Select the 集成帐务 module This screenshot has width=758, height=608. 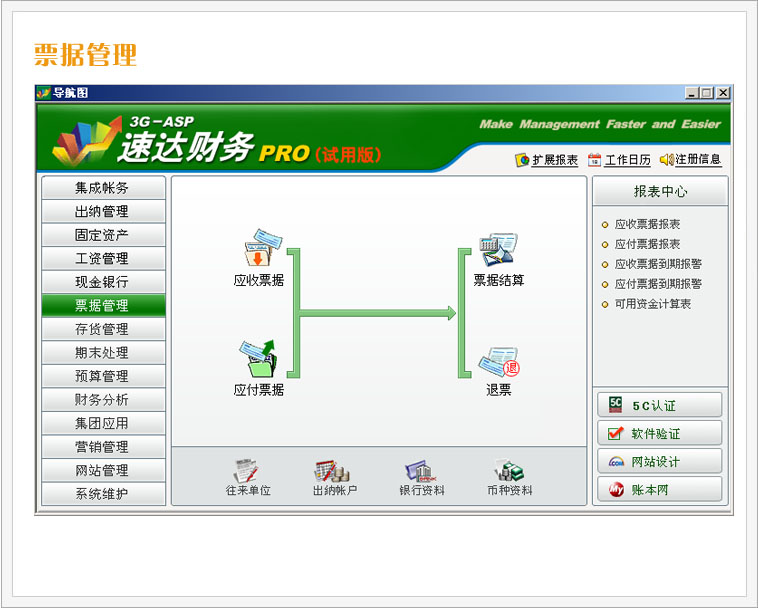[x=103, y=188]
